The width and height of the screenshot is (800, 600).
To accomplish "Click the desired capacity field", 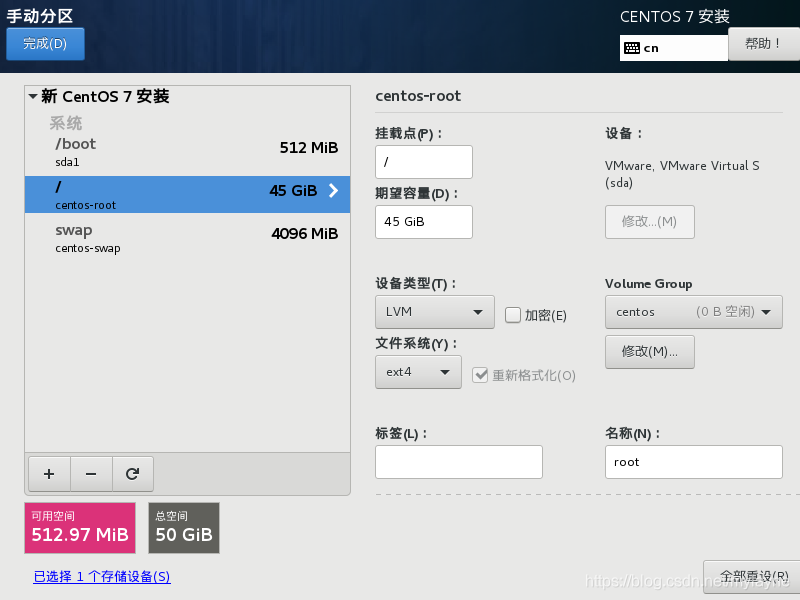I will (423, 222).
